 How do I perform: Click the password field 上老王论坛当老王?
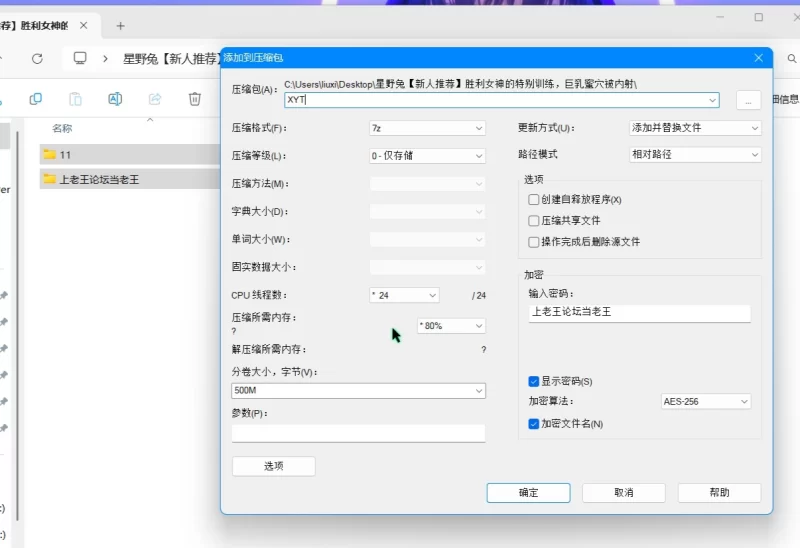point(639,313)
